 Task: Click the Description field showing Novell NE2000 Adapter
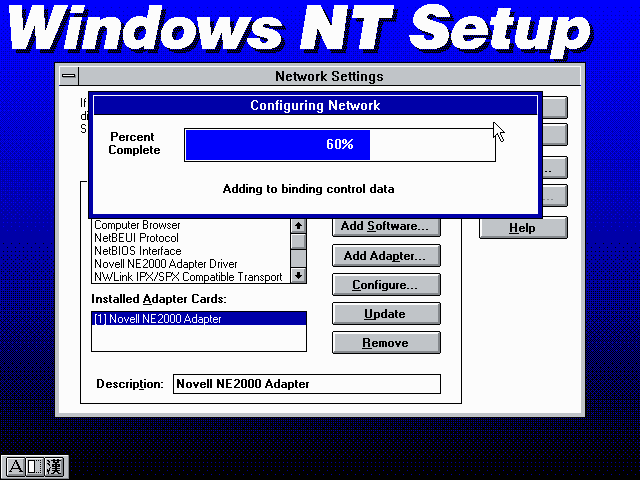click(307, 384)
